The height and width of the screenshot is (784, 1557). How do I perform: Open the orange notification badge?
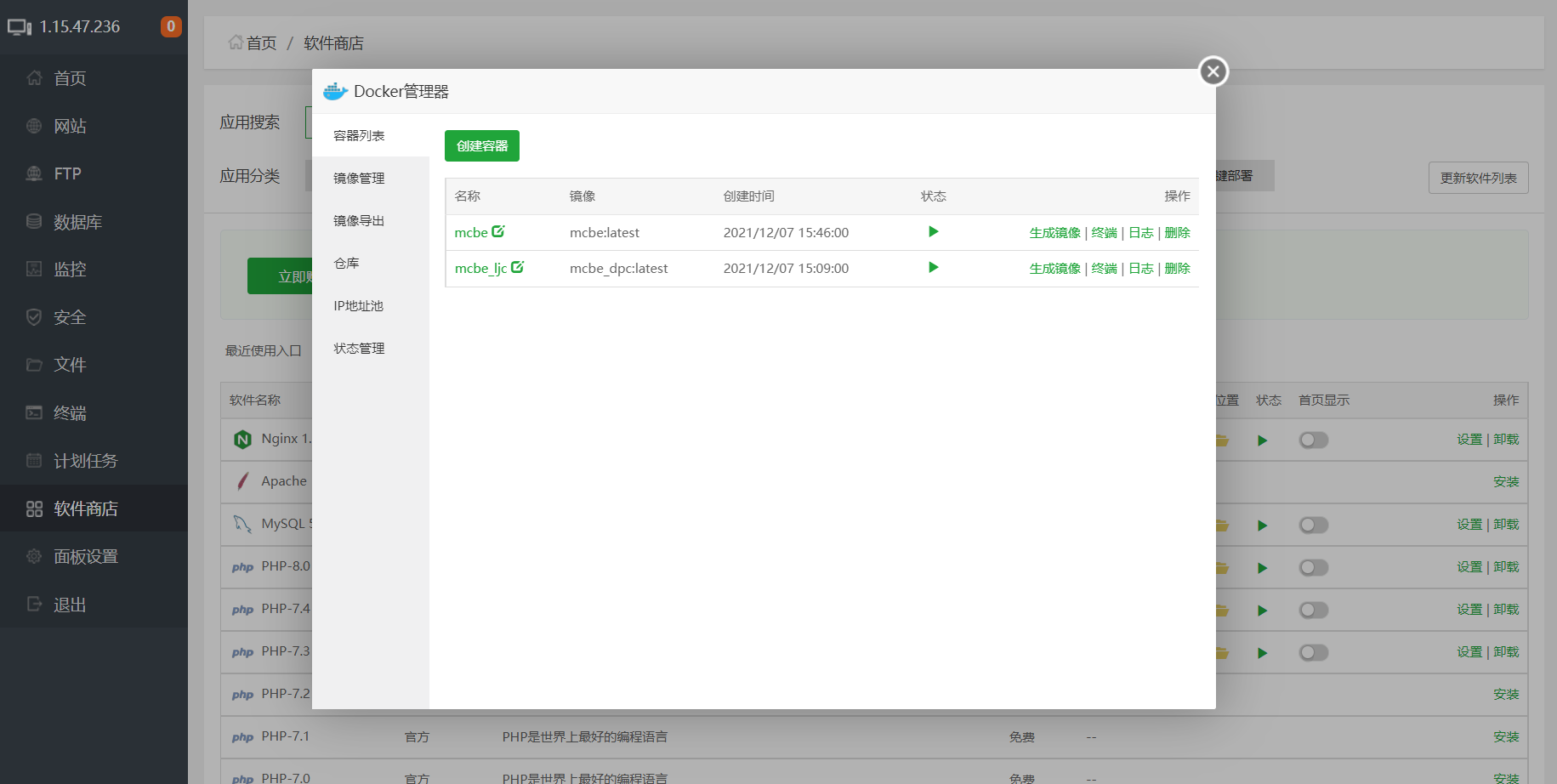tap(171, 26)
